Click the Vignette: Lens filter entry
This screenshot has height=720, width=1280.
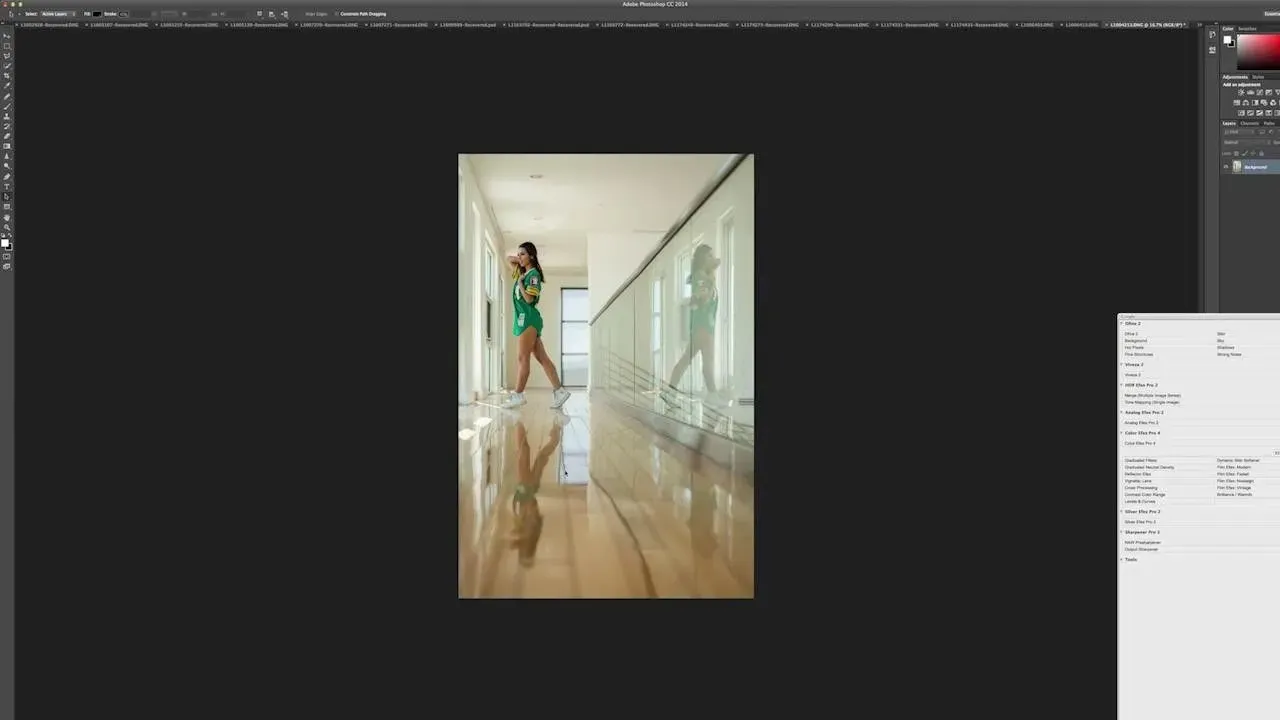[x=1138, y=481]
